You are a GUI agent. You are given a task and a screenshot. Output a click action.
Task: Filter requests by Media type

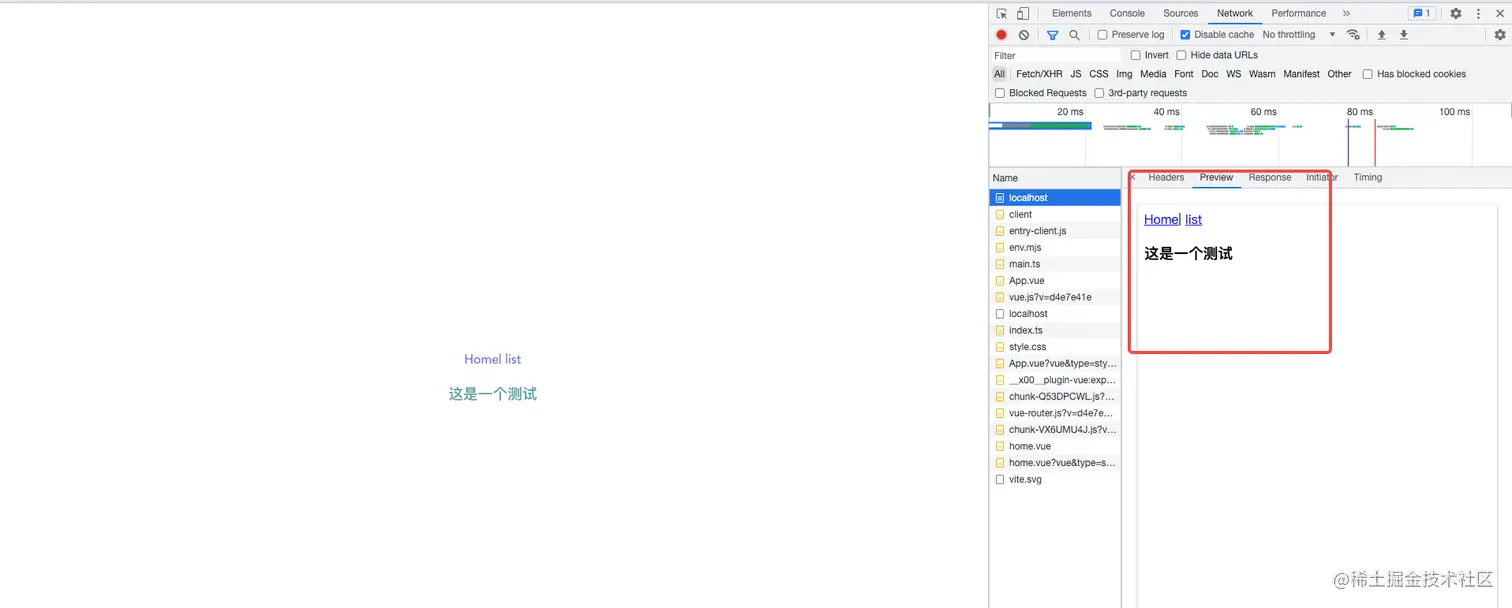click(x=1153, y=74)
